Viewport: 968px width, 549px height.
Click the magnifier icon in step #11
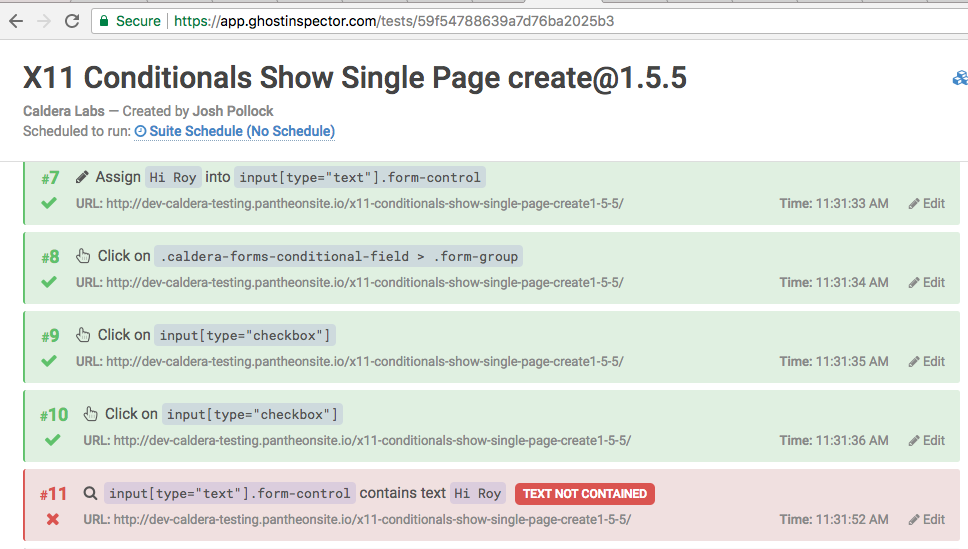click(91, 493)
